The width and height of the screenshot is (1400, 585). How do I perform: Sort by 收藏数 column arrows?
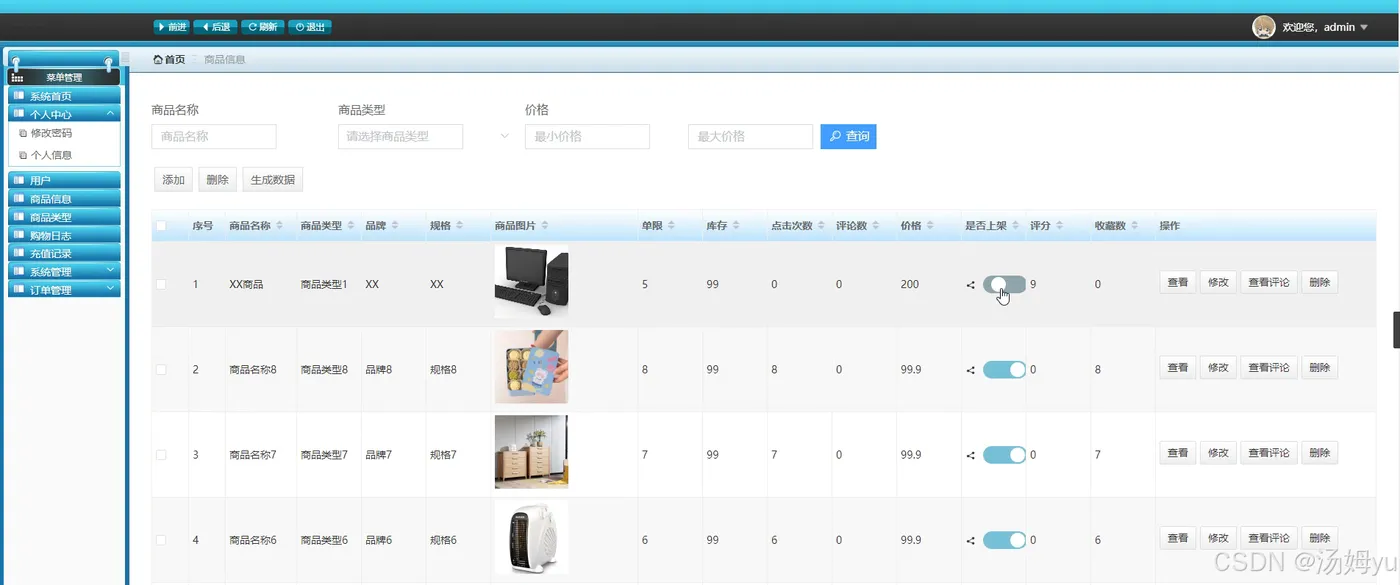1135,226
